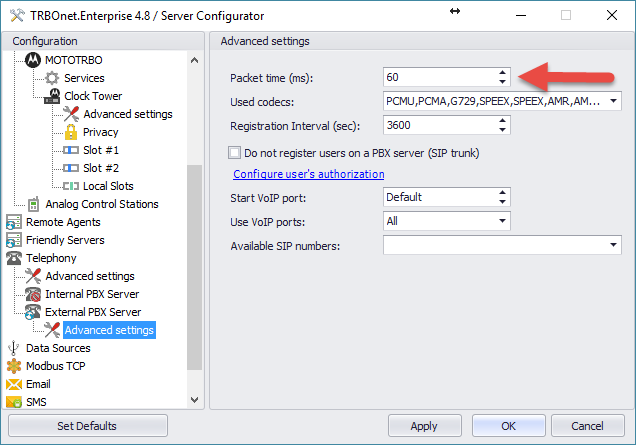Select Modbus TCP tree item
This screenshot has height=445, width=636.
tap(56, 366)
